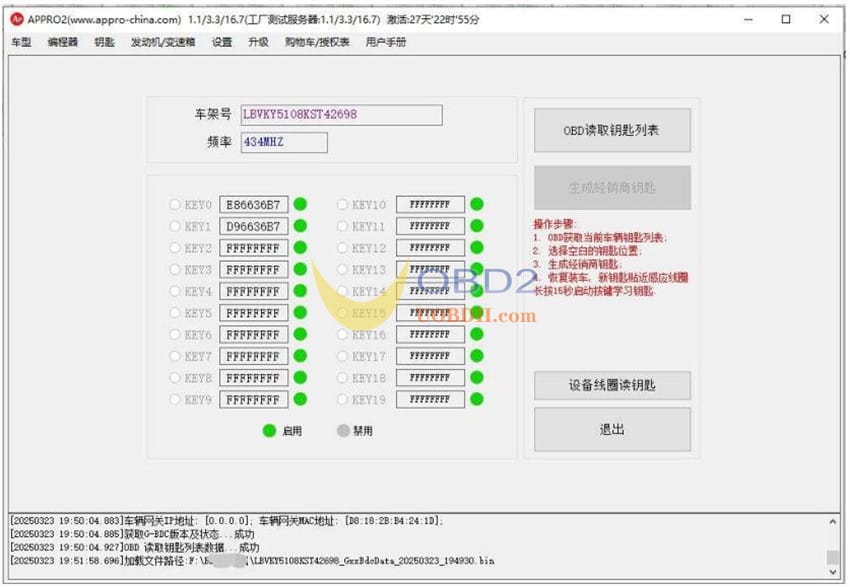Select the KEY11 radio button
Image resolution: width=850 pixels, height=587 pixels.
tap(342, 226)
